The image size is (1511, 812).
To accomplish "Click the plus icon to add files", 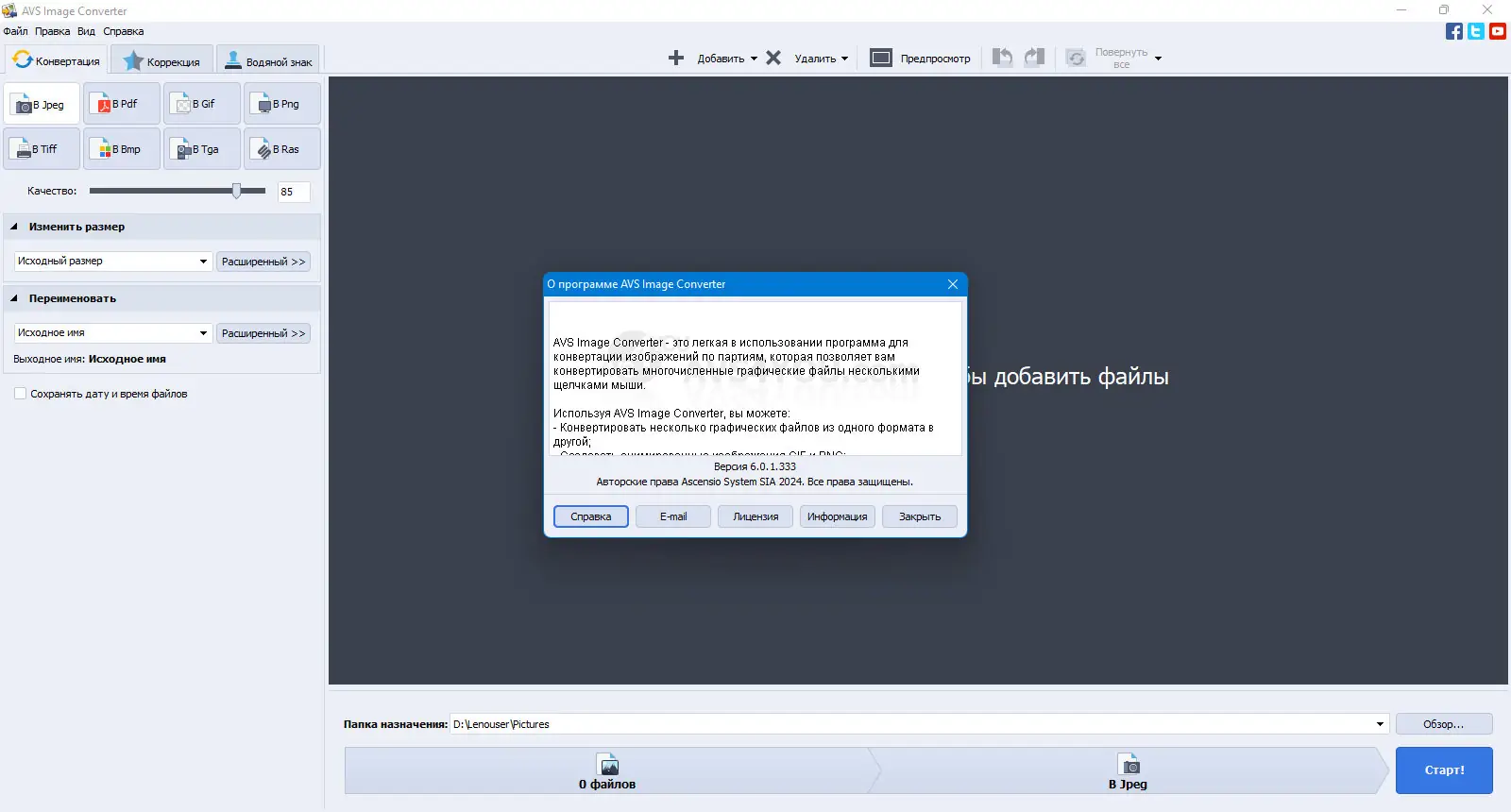I will [x=676, y=58].
